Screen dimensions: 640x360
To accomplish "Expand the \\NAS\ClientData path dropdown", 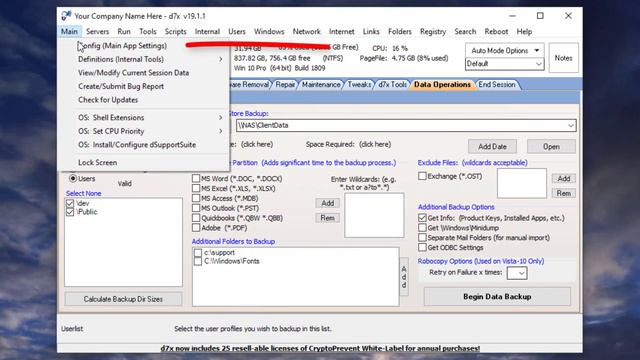I will pyautogui.click(x=571, y=125).
